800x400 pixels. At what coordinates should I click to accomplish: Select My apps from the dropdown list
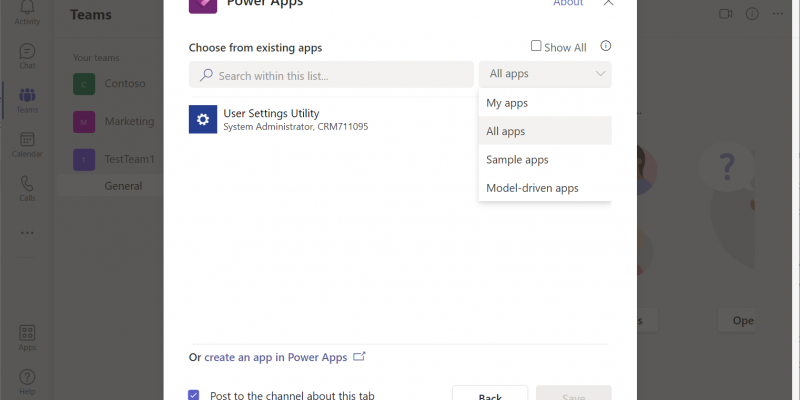pyautogui.click(x=507, y=103)
